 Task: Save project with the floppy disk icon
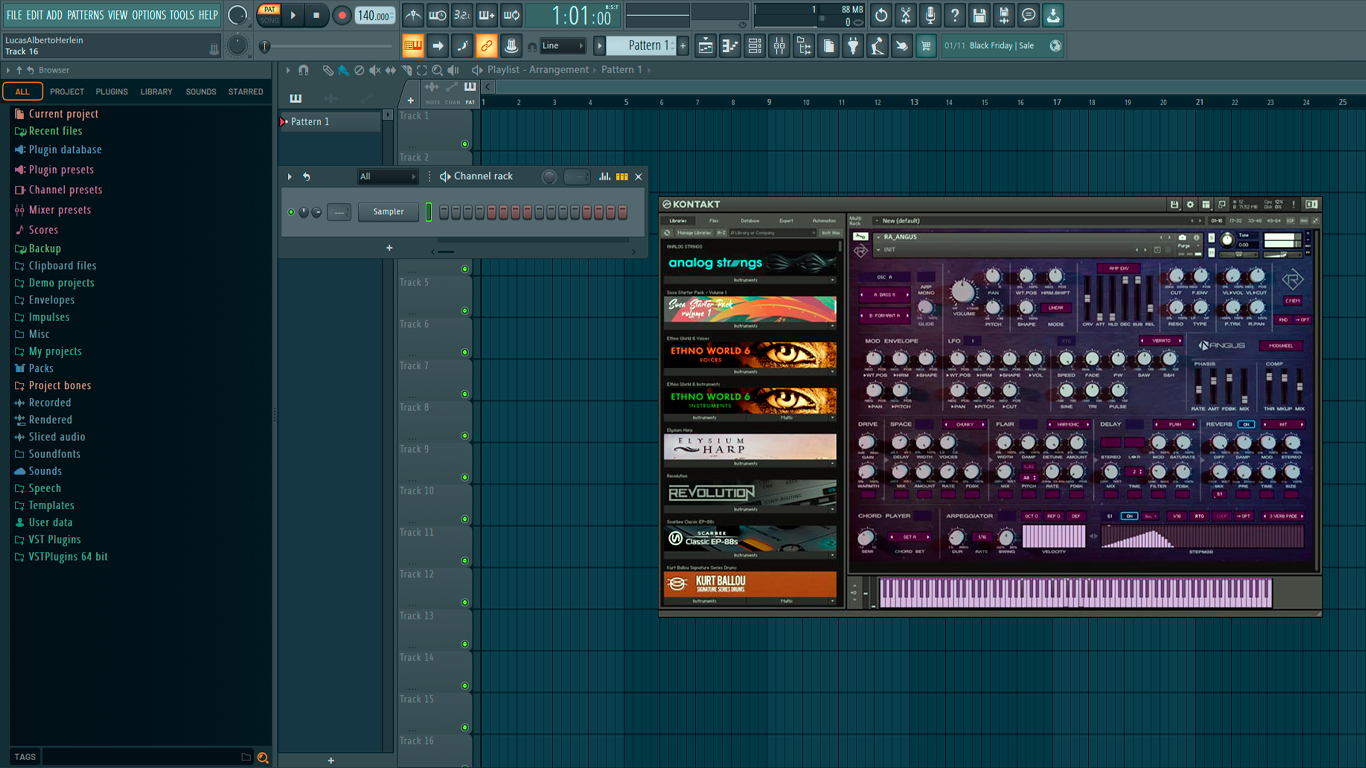pos(979,16)
